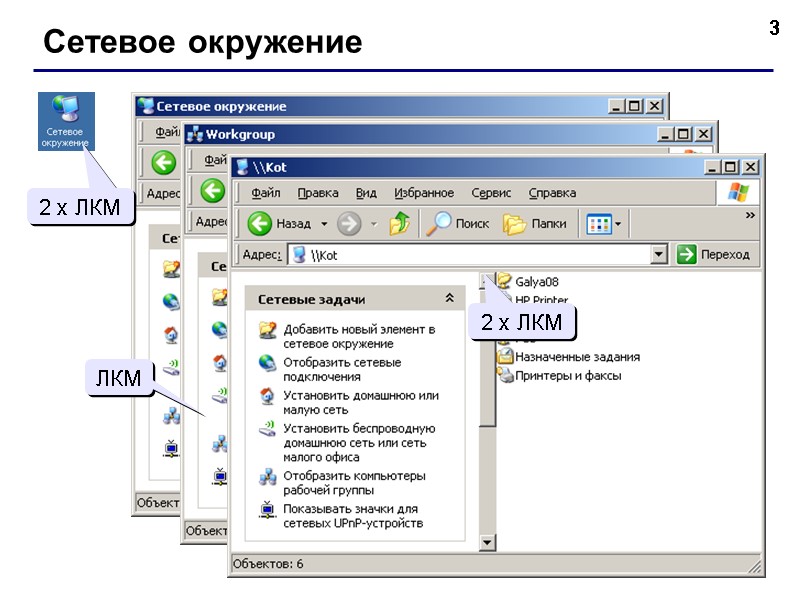Expand the Назад history dropdown arrow
The image size is (800, 600).
[324, 224]
